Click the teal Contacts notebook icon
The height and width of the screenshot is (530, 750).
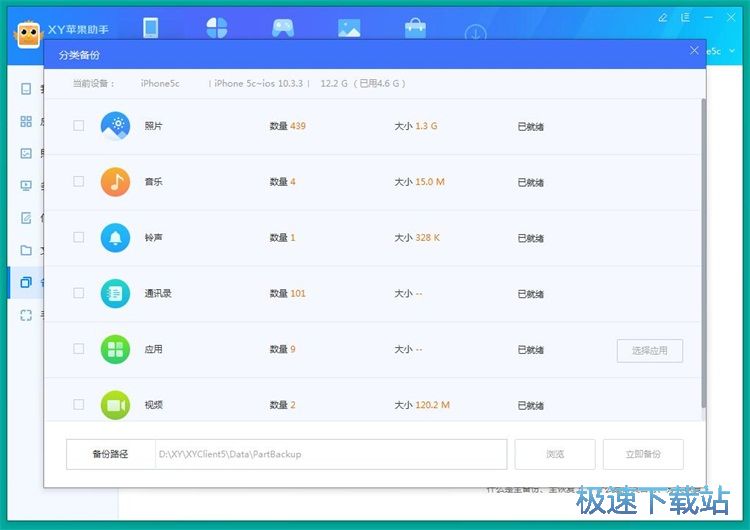coord(116,293)
